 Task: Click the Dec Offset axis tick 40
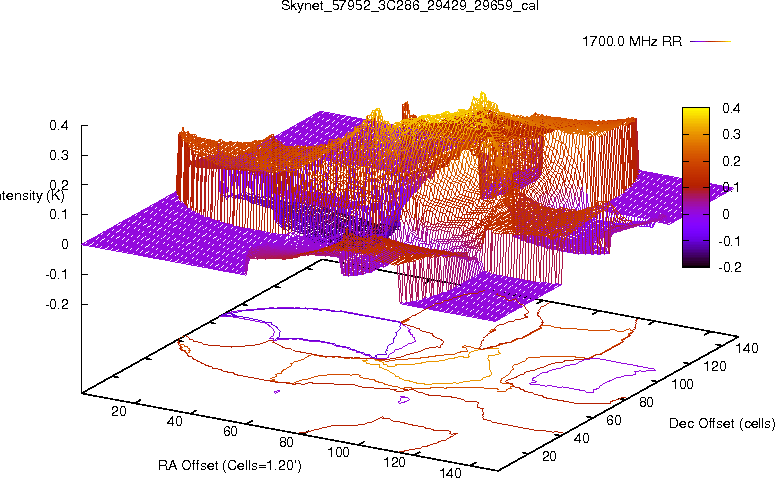click(x=581, y=438)
